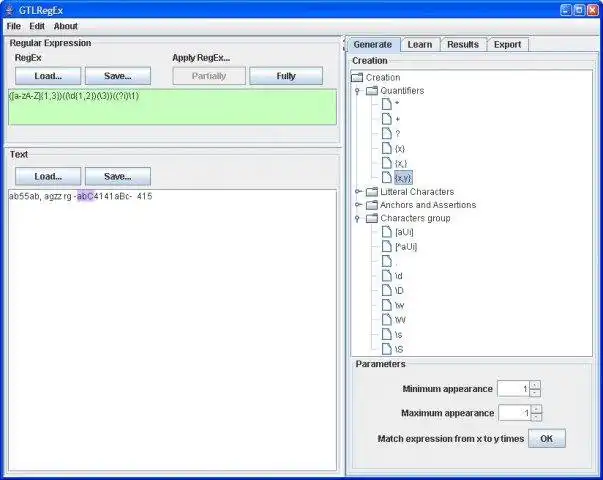Select the Characters group tree label

coord(415,218)
